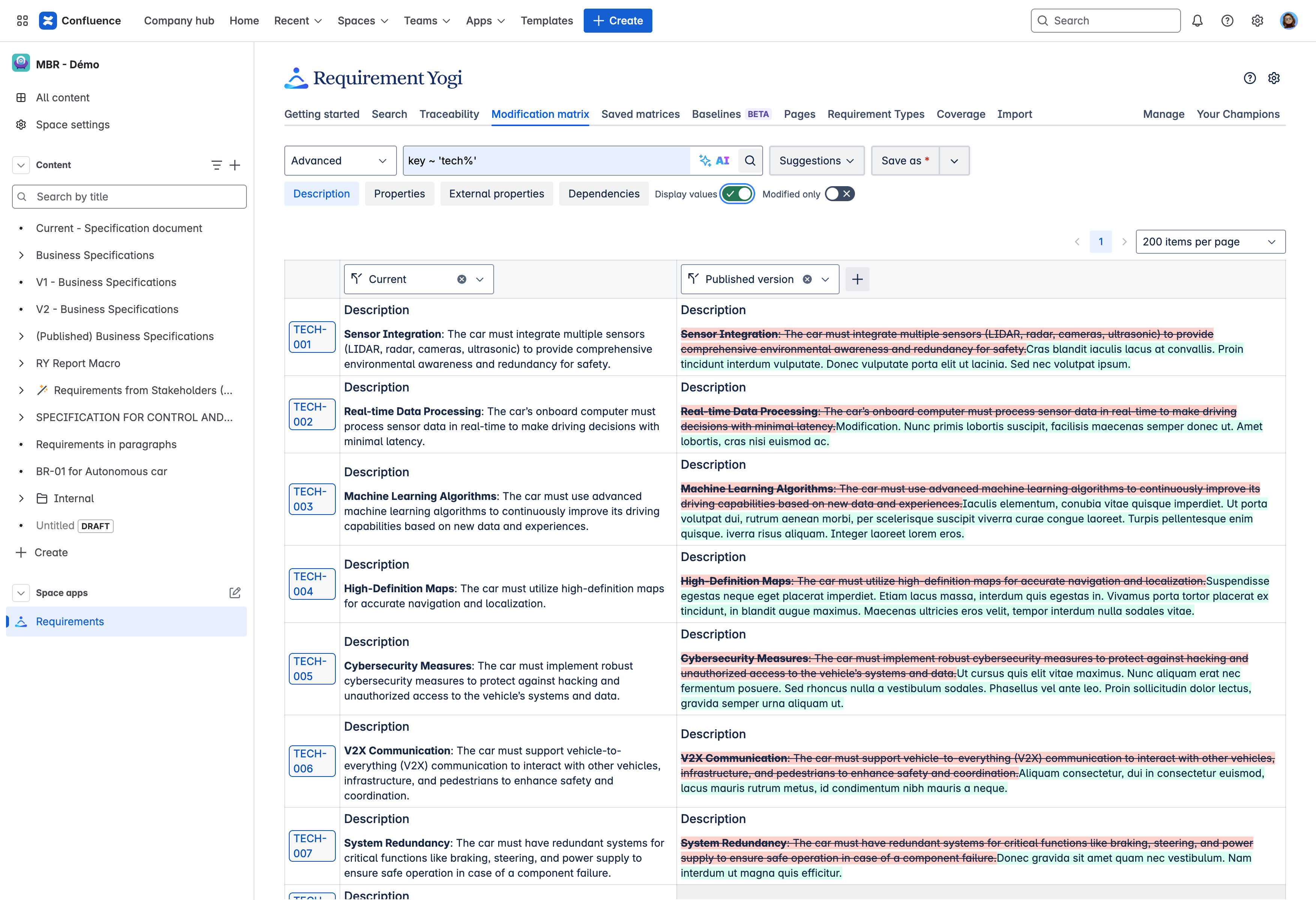Image resolution: width=1316 pixels, height=900 pixels.
Task: Click the AI query assistant icon
Action: pyautogui.click(x=714, y=161)
